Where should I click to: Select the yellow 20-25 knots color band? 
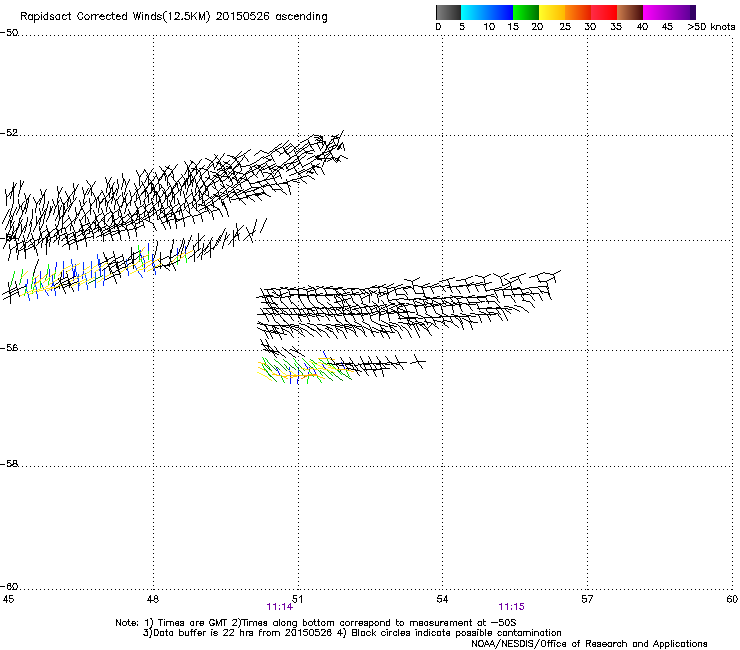(x=552, y=12)
